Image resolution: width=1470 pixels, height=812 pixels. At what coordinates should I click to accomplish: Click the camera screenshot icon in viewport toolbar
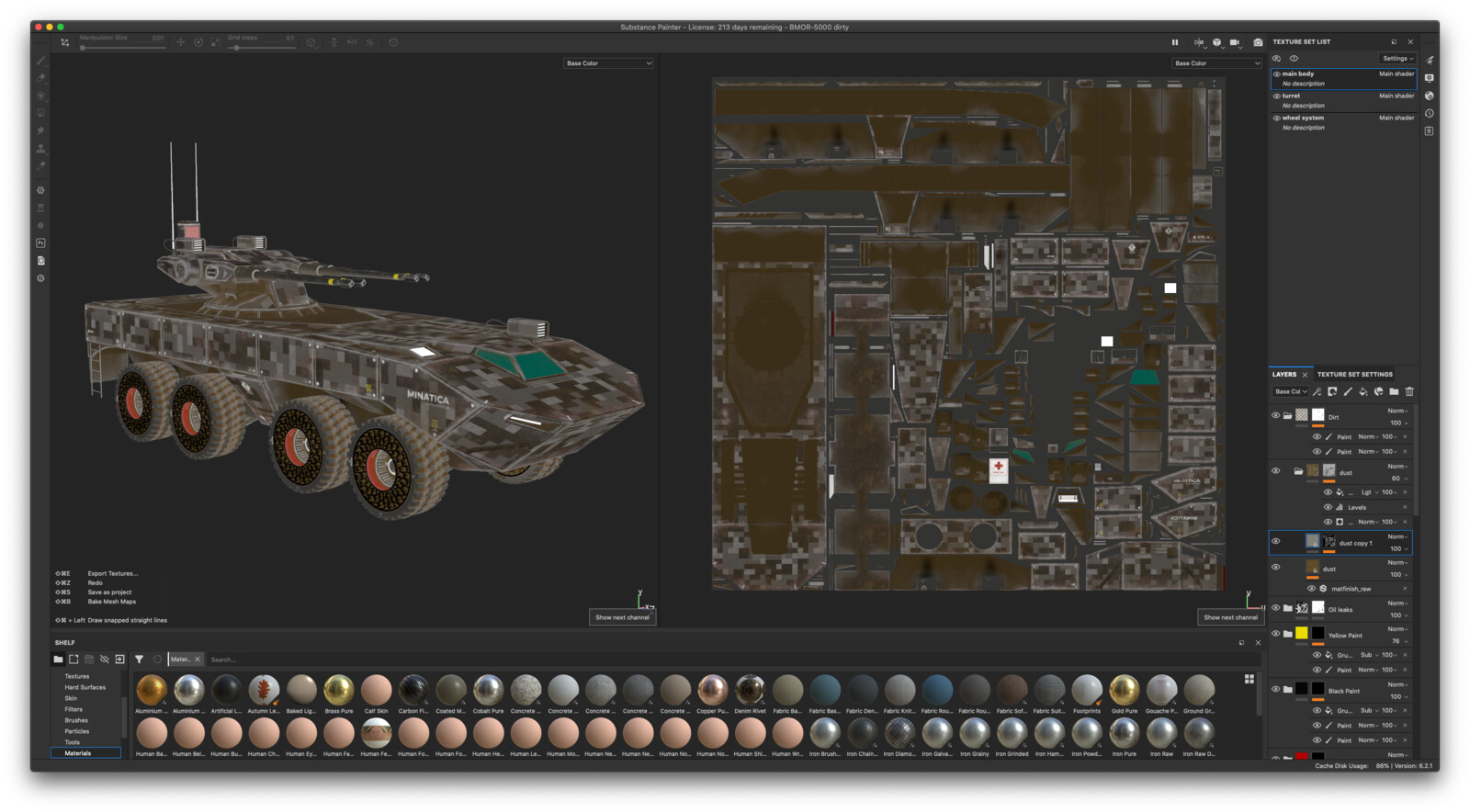(1258, 42)
